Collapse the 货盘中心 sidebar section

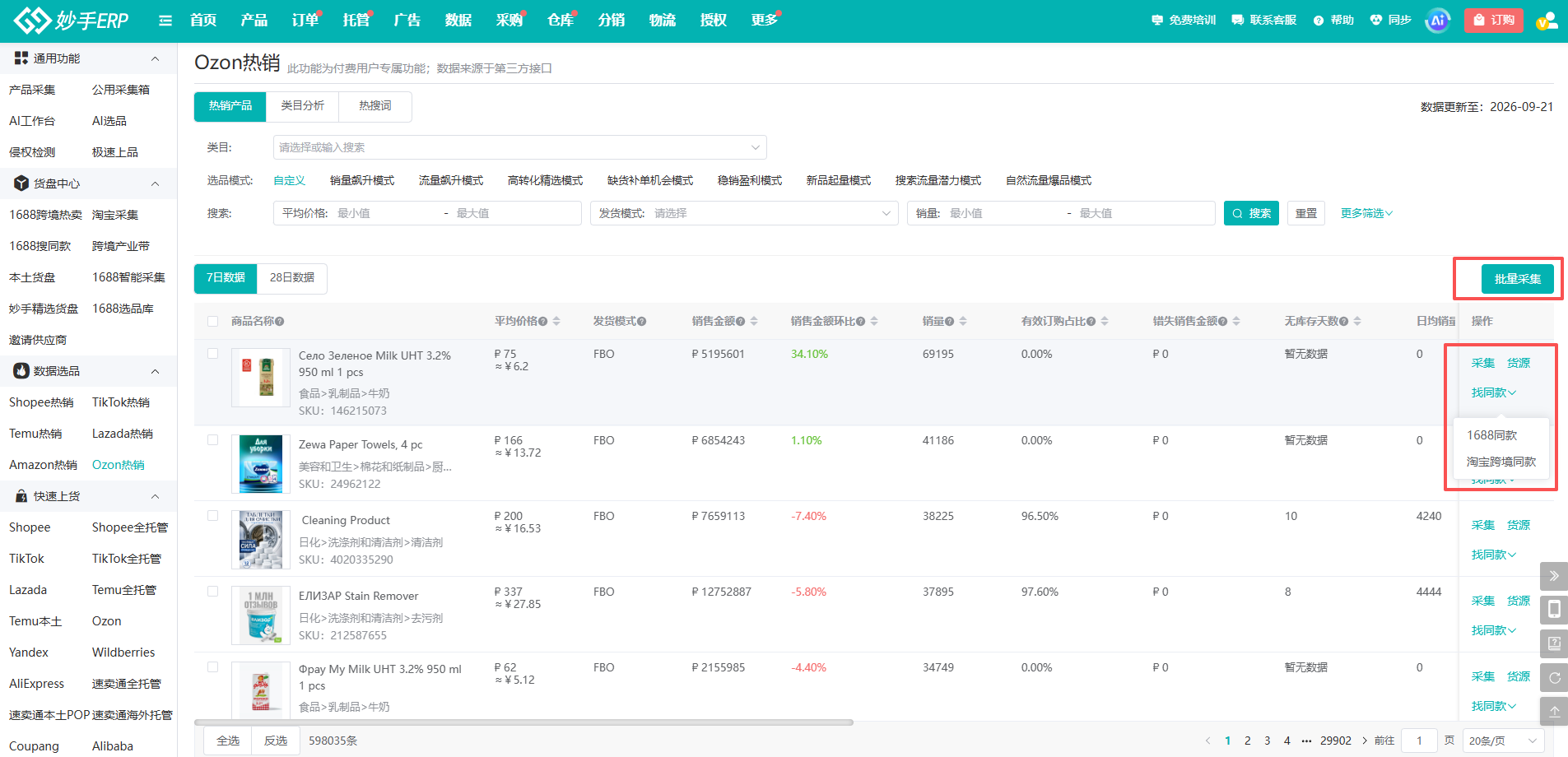pyautogui.click(x=155, y=183)
